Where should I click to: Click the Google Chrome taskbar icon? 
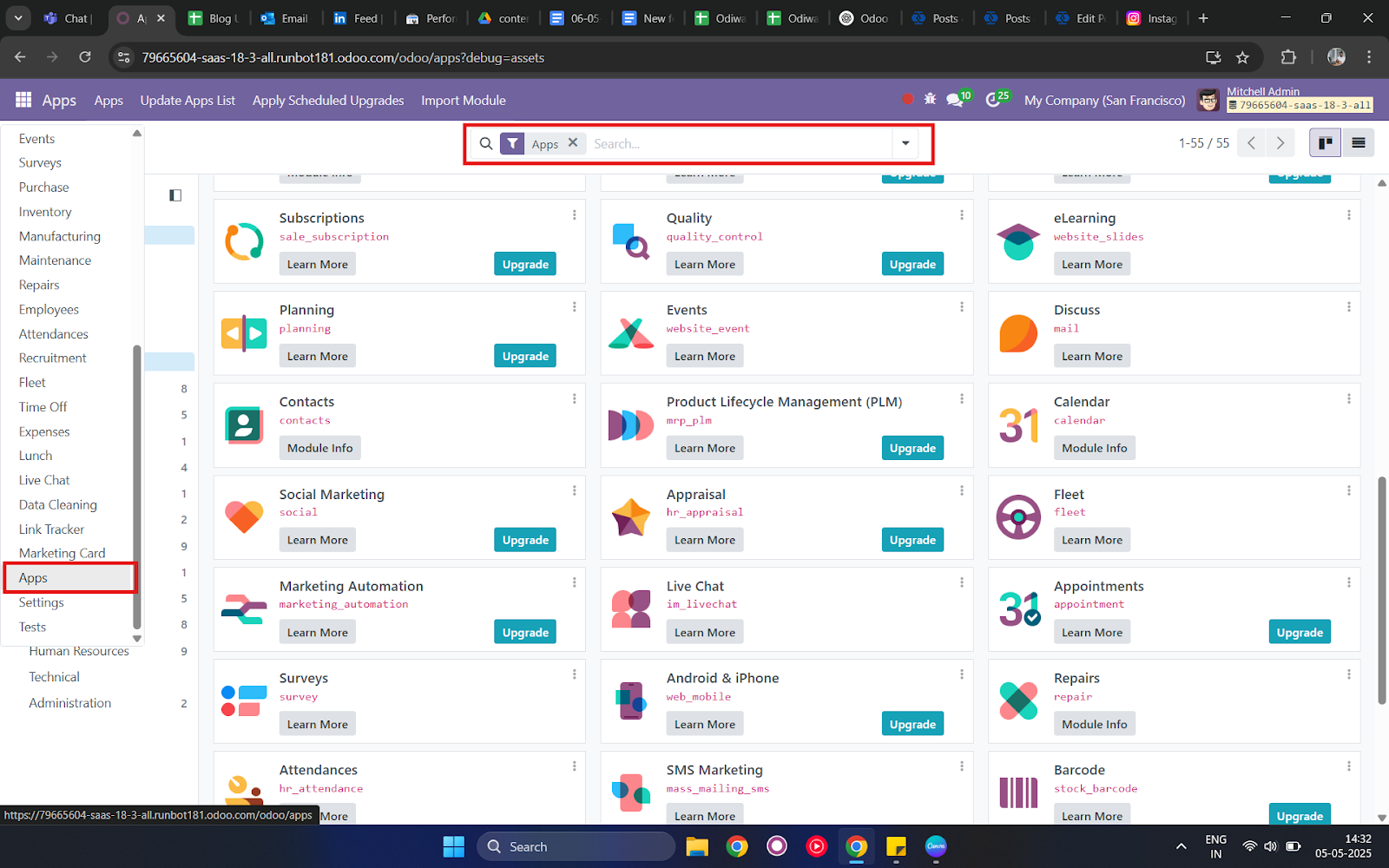pos(856,846)
